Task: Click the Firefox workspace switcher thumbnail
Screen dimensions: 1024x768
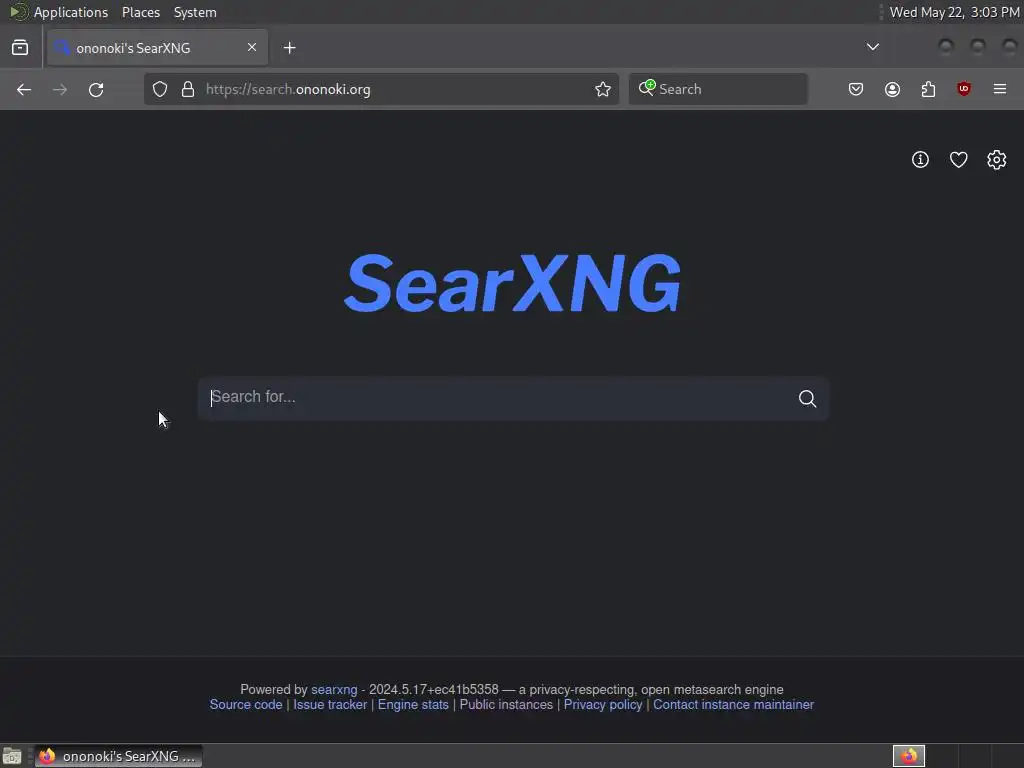Action: tap(908, 756)
